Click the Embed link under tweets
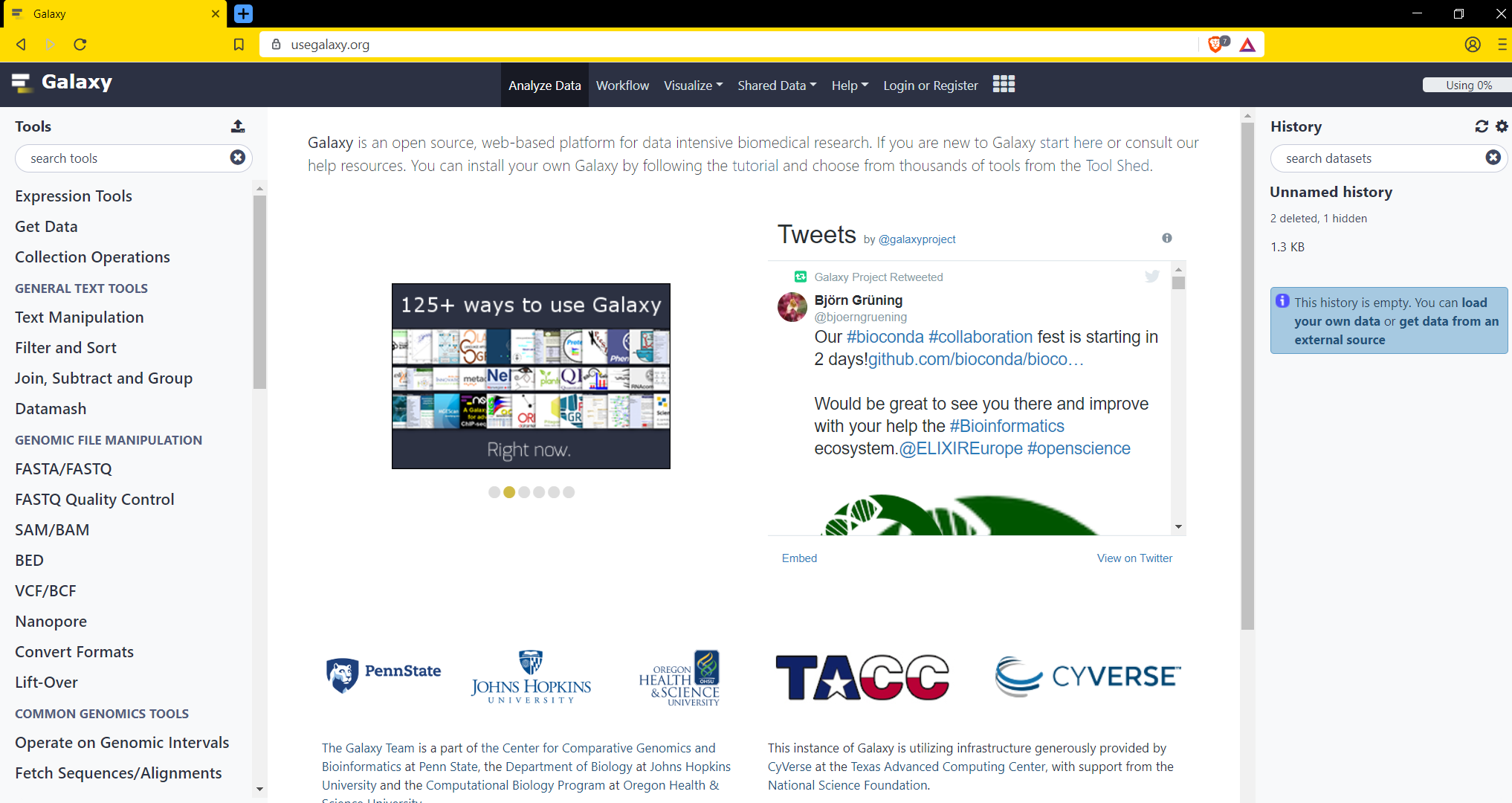 pos(799,558)
